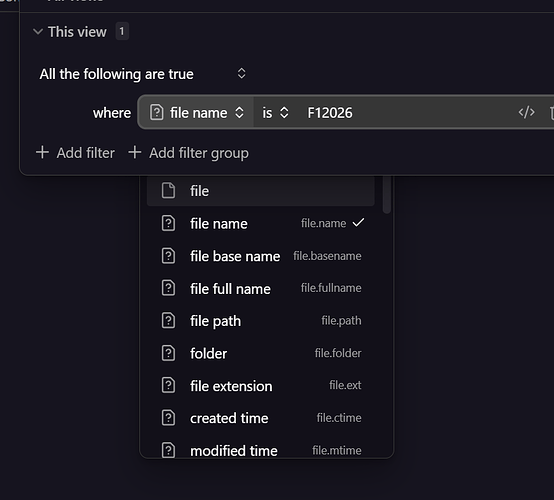
Task: Click the plus icon next to Add filter group
Action: pos(135,153)
